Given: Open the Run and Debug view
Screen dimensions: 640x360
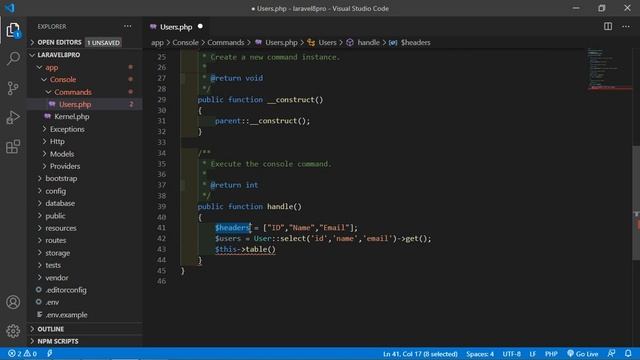Looking at the screenshot, I should [13, 118].
